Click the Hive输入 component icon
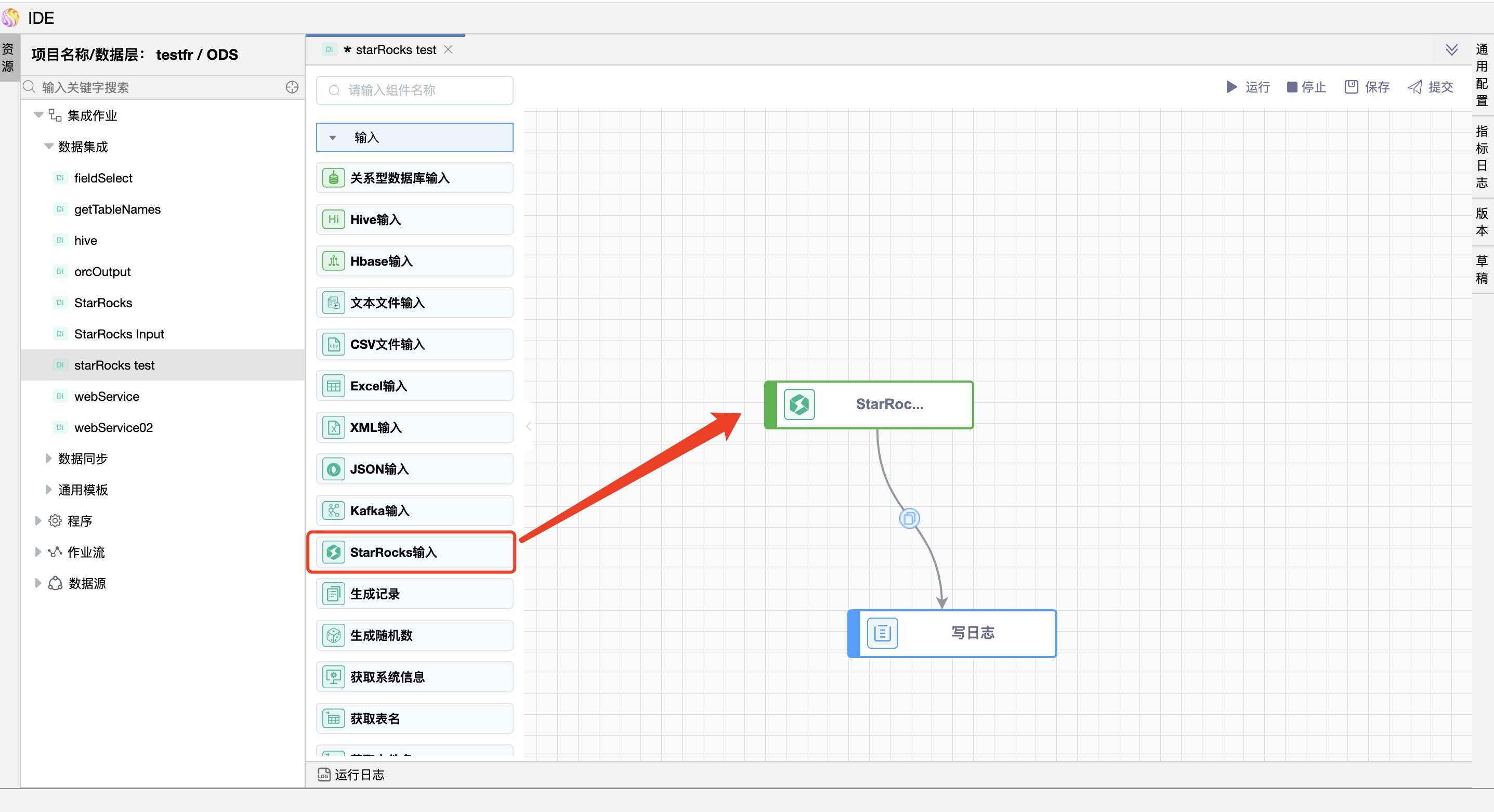The width and height of the screenshot is (1494, 812). click(x=334, y=219)
